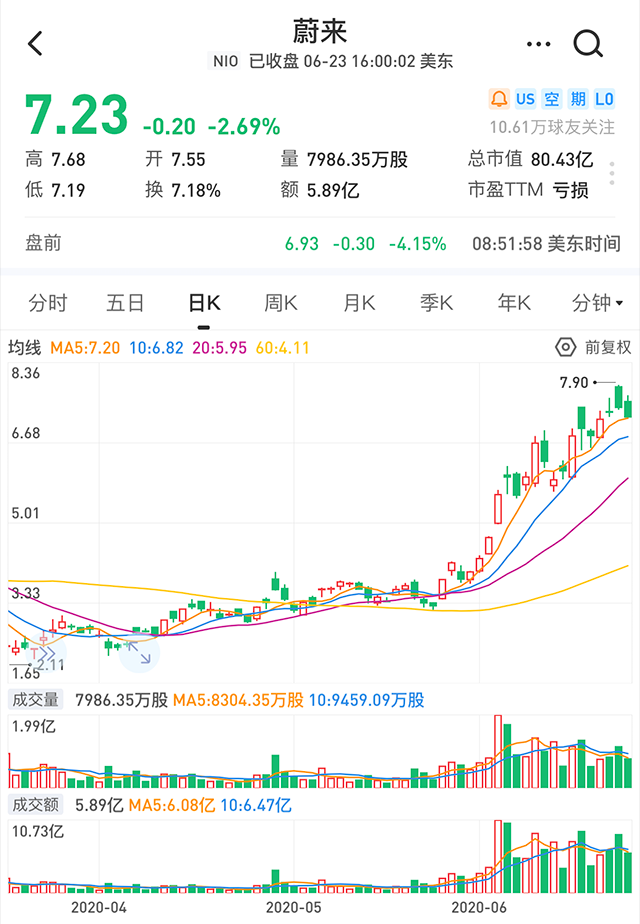Tap the 2020-05 date axis label
The height and width of the screenshot is (924, 640).
pos(293,907)
